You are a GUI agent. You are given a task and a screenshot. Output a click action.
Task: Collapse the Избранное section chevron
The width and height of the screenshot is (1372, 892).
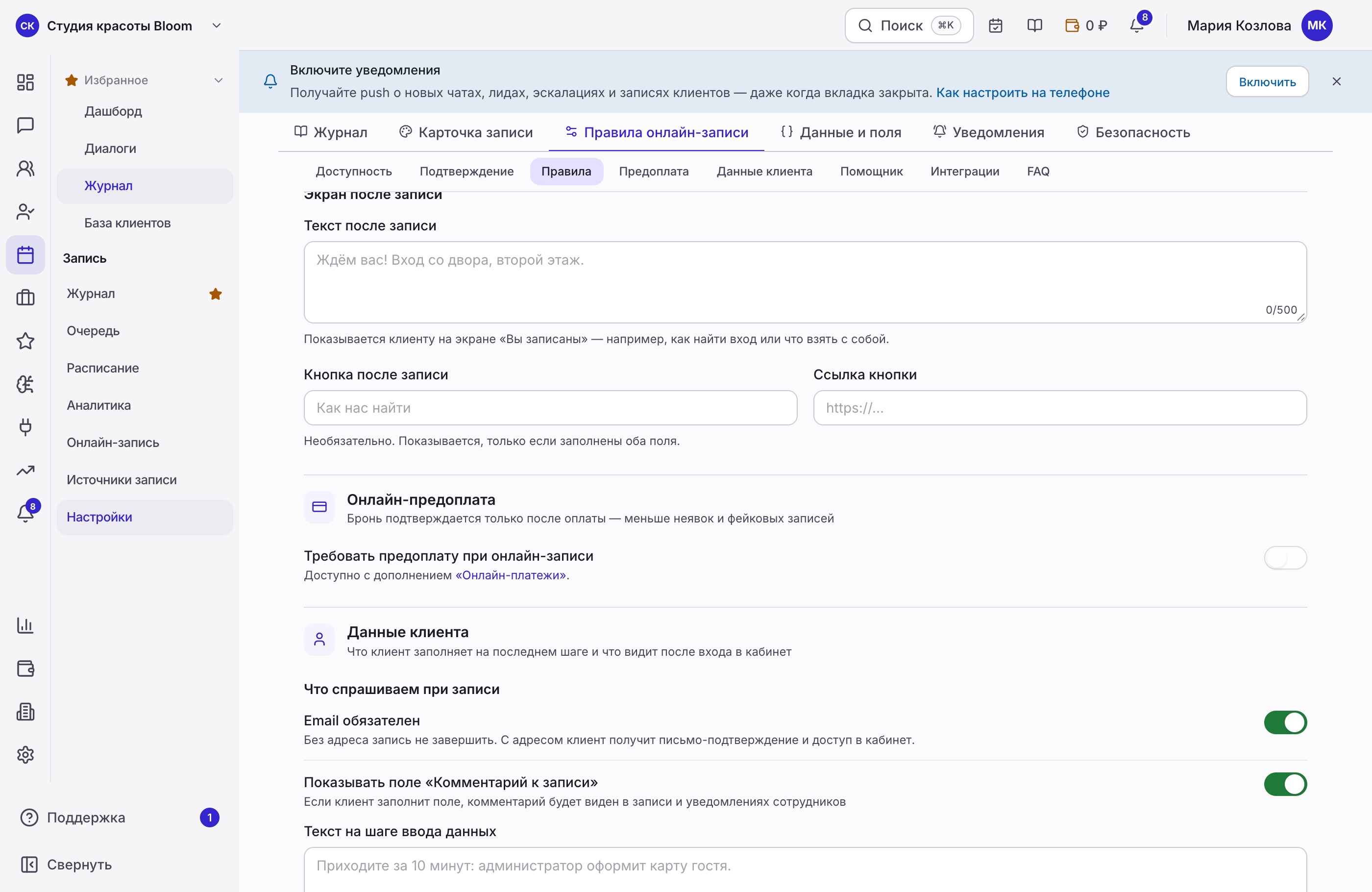click(x=219, y=80)
